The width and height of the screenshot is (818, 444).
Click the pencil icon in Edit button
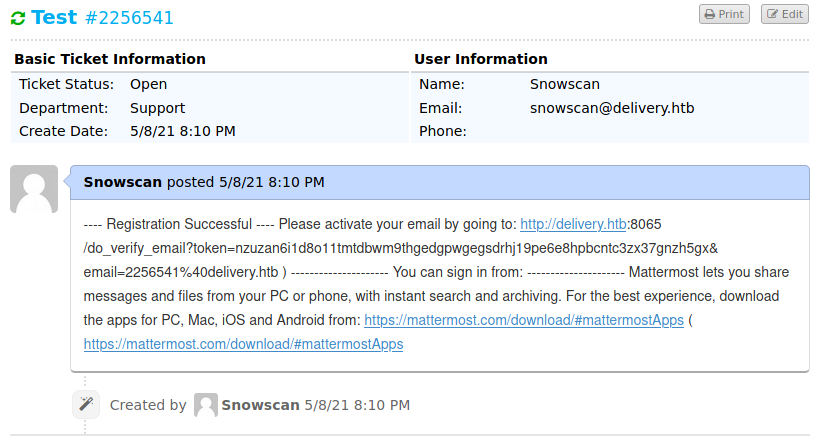(x=771, y=15)
